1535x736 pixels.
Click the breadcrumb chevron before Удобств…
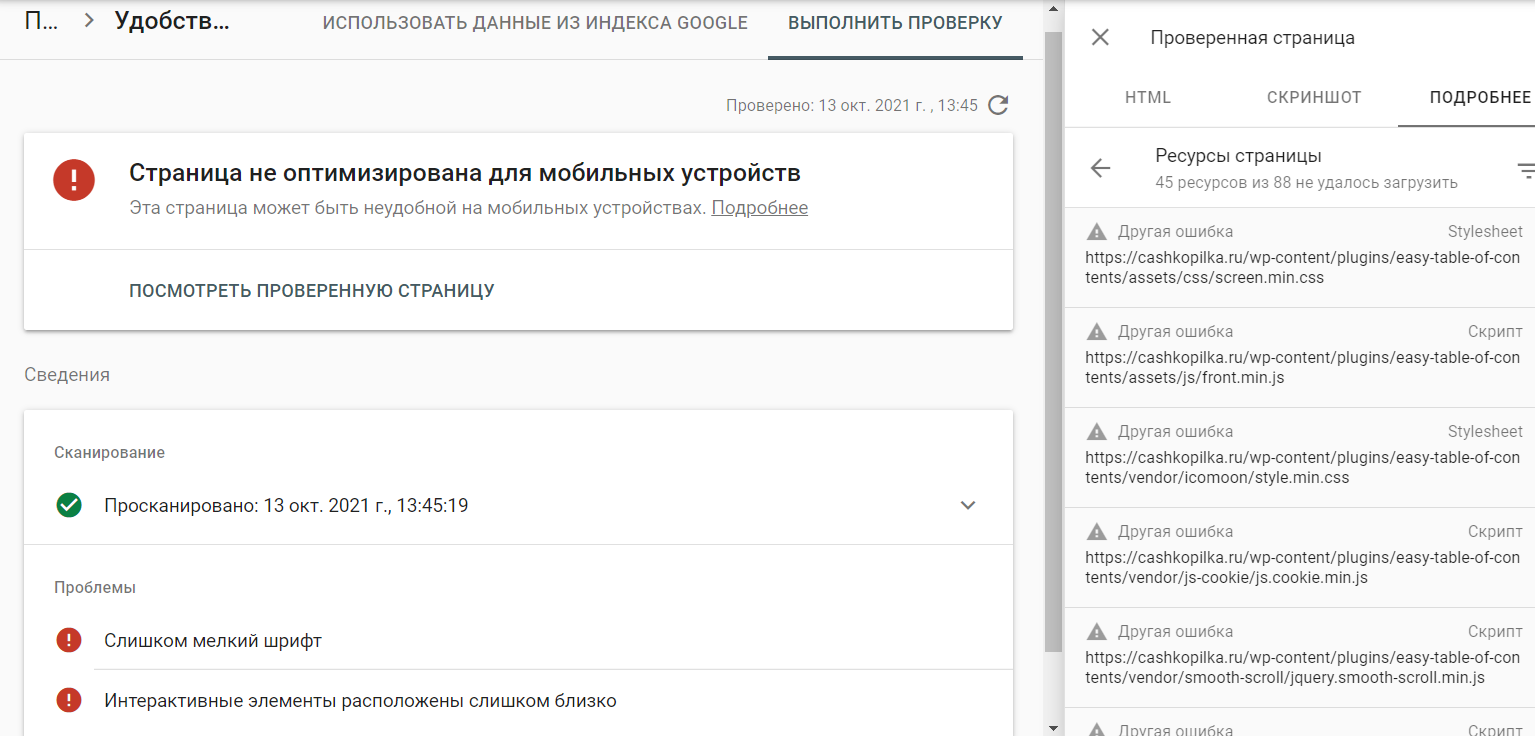[89, 20]
